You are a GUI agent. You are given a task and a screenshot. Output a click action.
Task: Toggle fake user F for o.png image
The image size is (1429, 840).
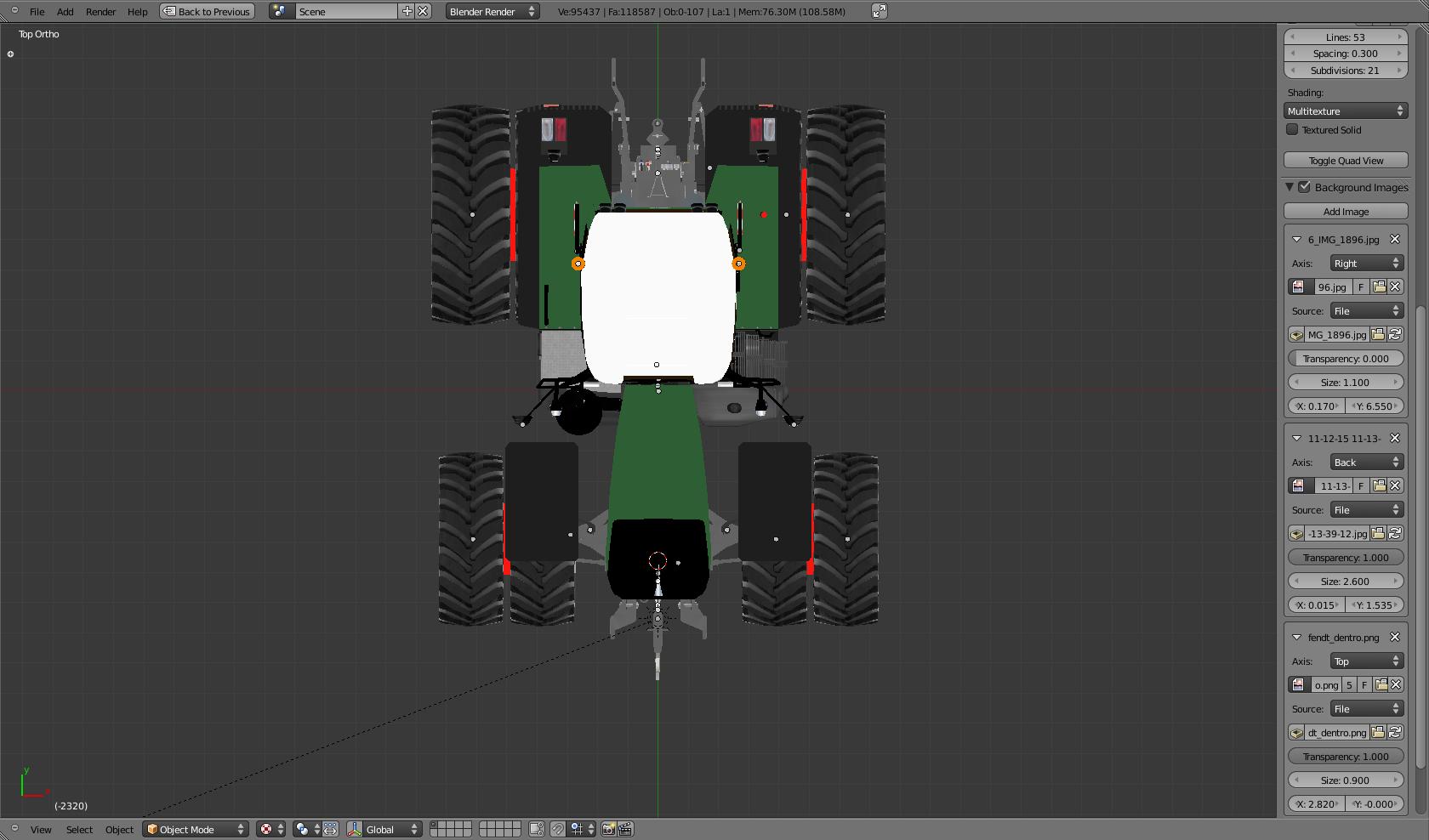[1364, 685]
